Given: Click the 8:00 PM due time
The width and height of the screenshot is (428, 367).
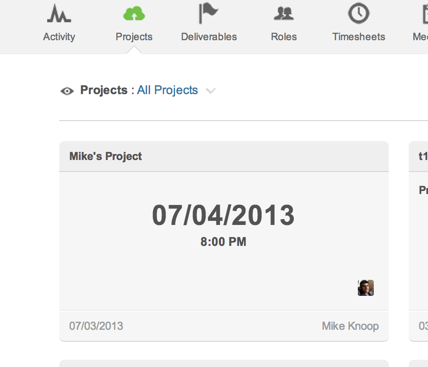Looking at the screenshot, I should point(223,242).
